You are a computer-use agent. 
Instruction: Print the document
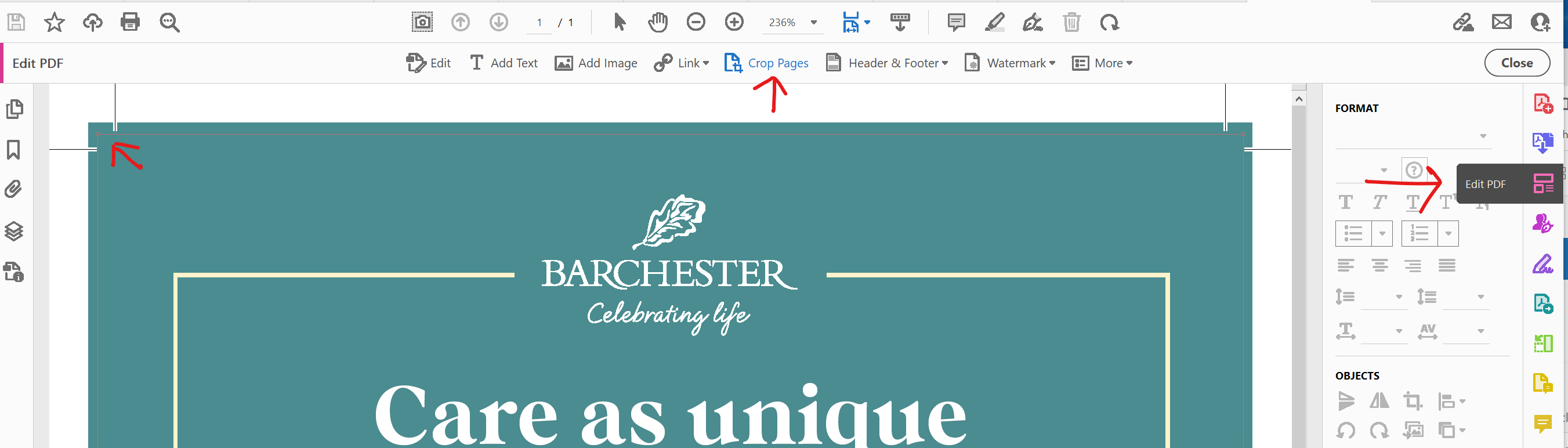pyautogui.click(x=131, y=23)
